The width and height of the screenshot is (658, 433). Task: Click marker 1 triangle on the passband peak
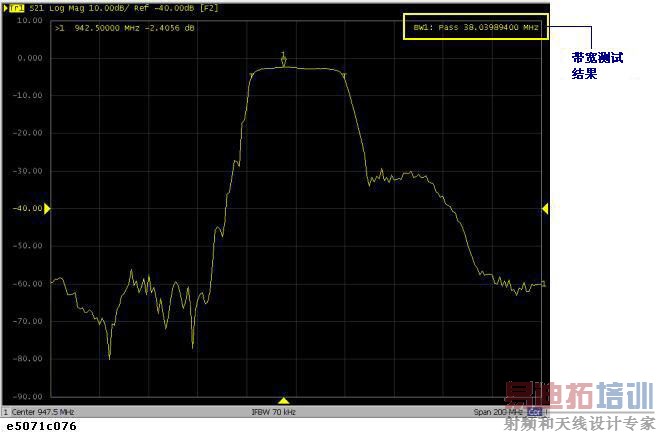pyautogui.click(x=284, y=60)
